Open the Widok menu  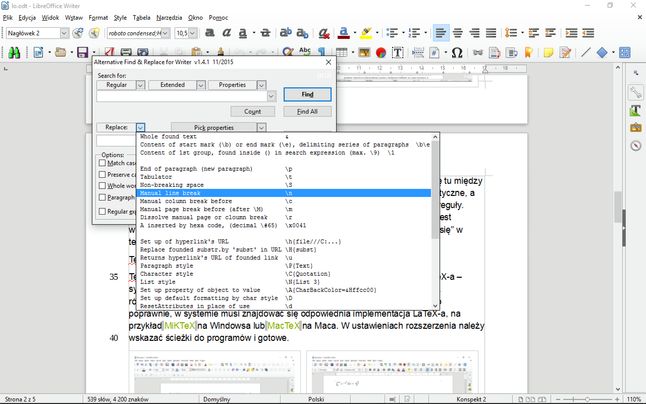(x=50, y=18)
